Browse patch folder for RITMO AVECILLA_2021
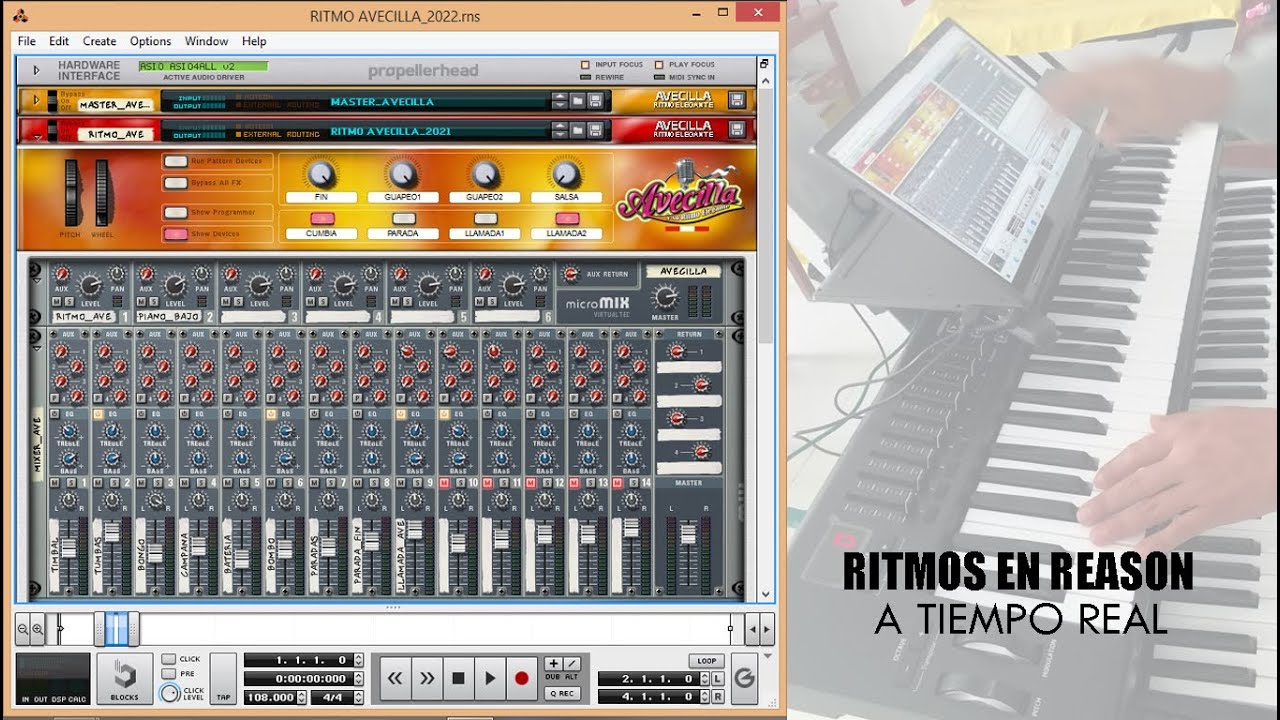The height and width of the screenshot is (720, 1280). click(578, 130)
